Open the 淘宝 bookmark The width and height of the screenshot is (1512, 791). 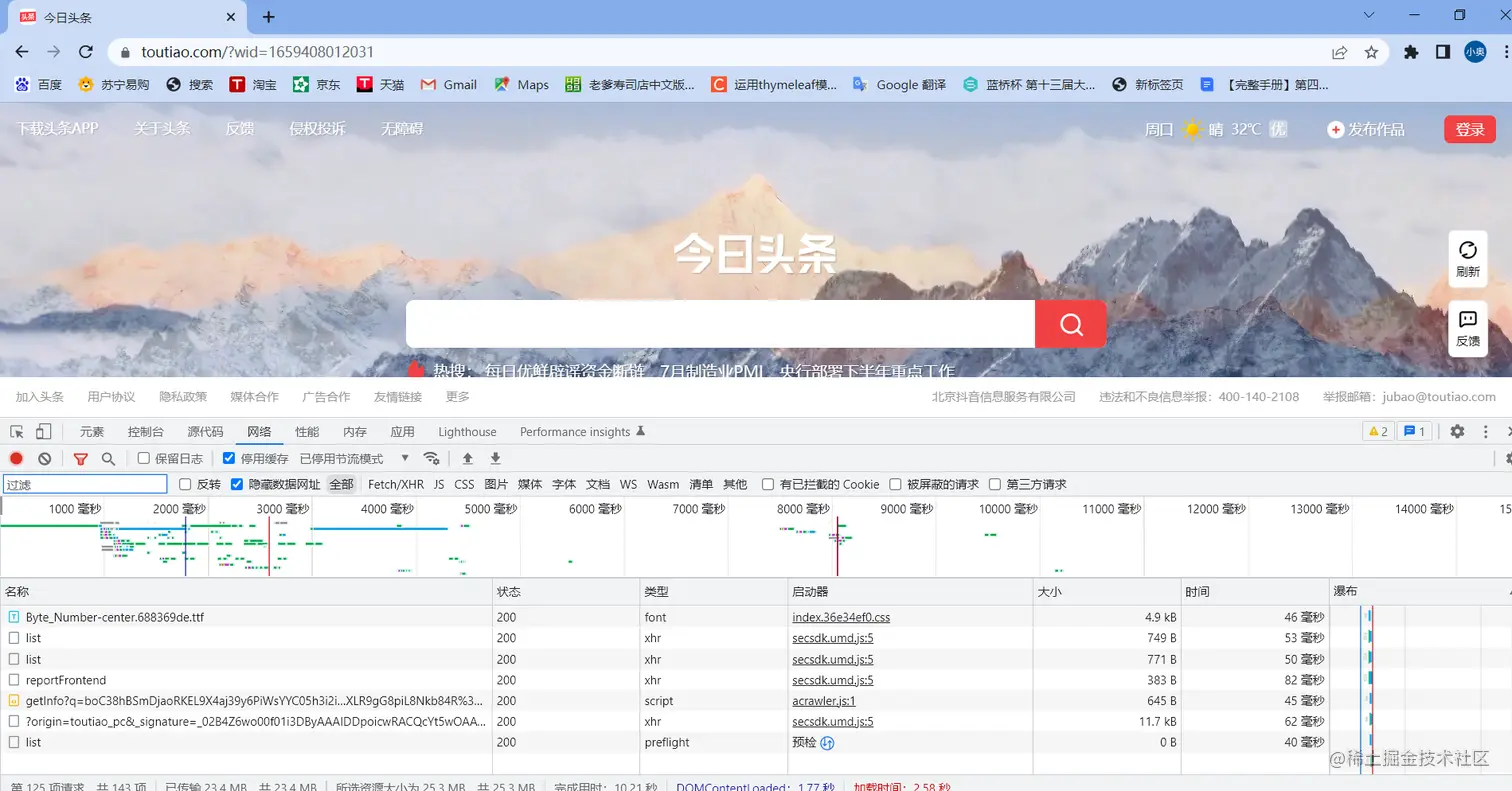click(x=253, y=85)
